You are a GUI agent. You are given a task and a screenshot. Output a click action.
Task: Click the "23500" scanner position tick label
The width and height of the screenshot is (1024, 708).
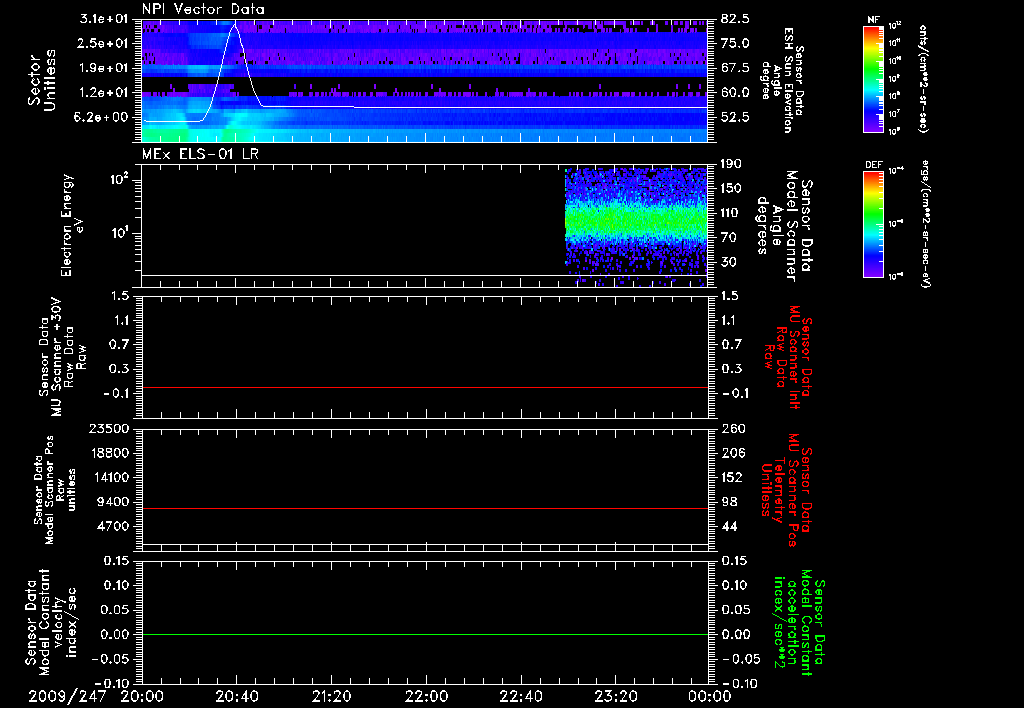[x=111, y=429]
